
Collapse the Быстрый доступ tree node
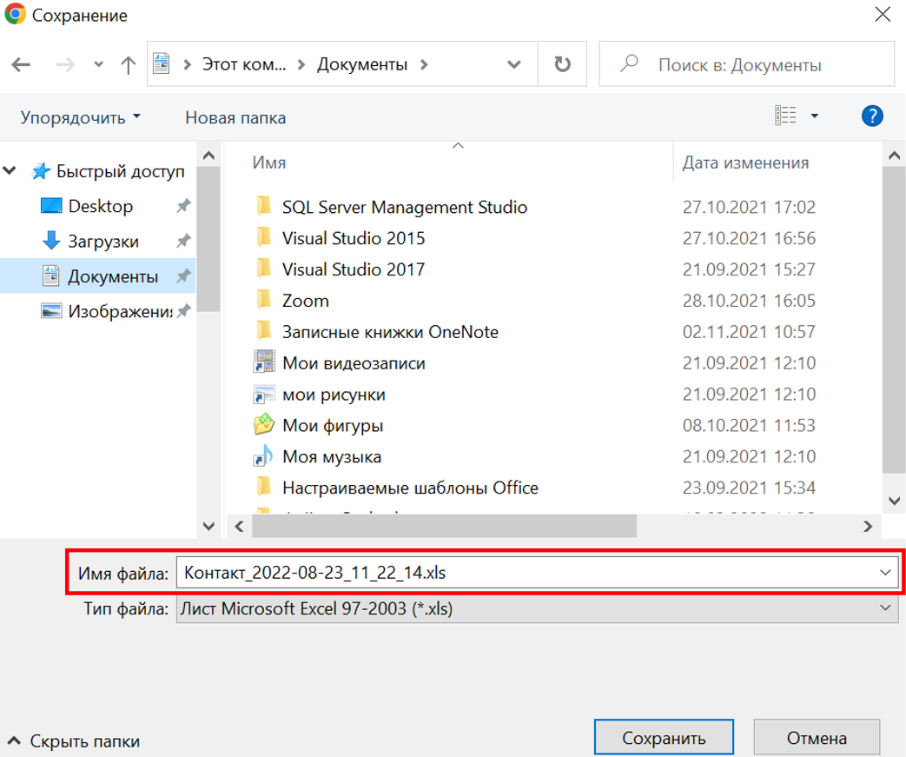coord(11,171)
